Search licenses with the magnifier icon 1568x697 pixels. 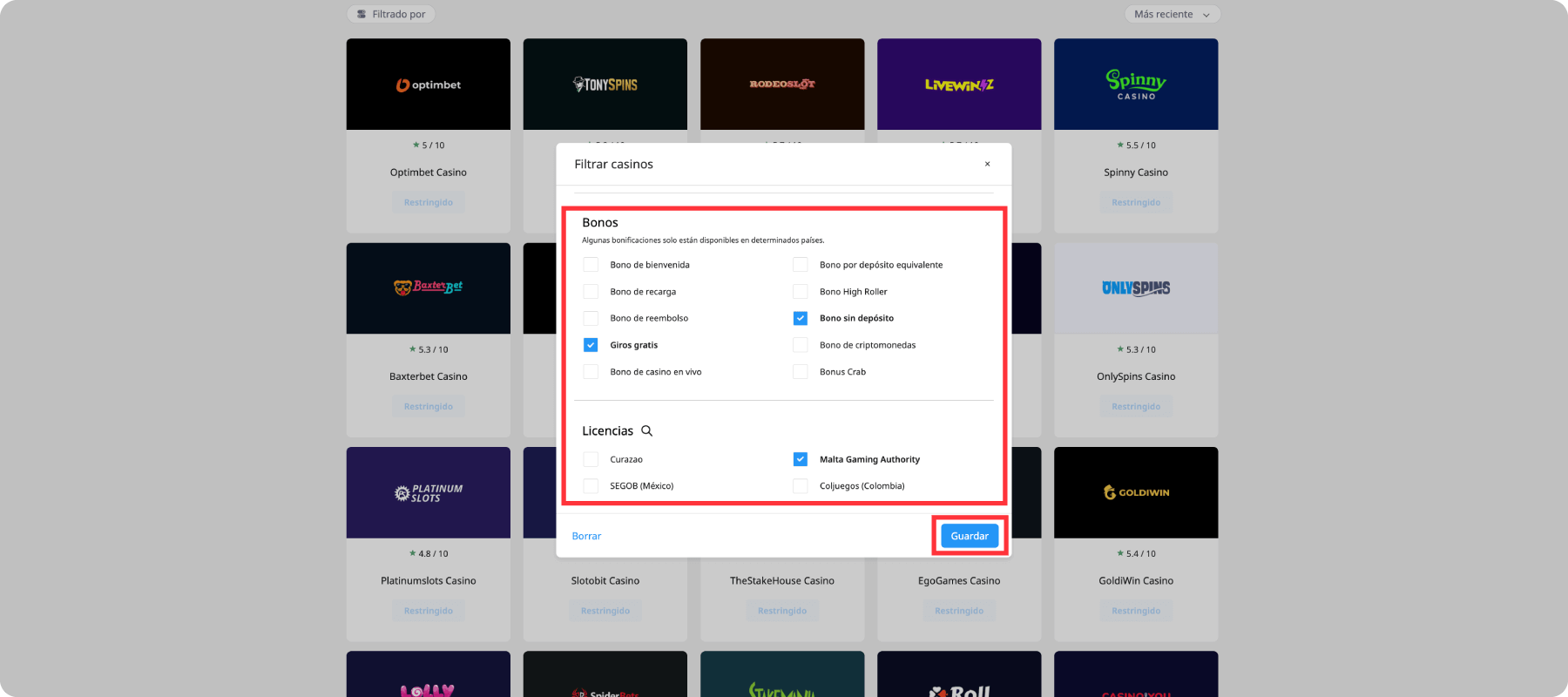[x=647, y=431]
